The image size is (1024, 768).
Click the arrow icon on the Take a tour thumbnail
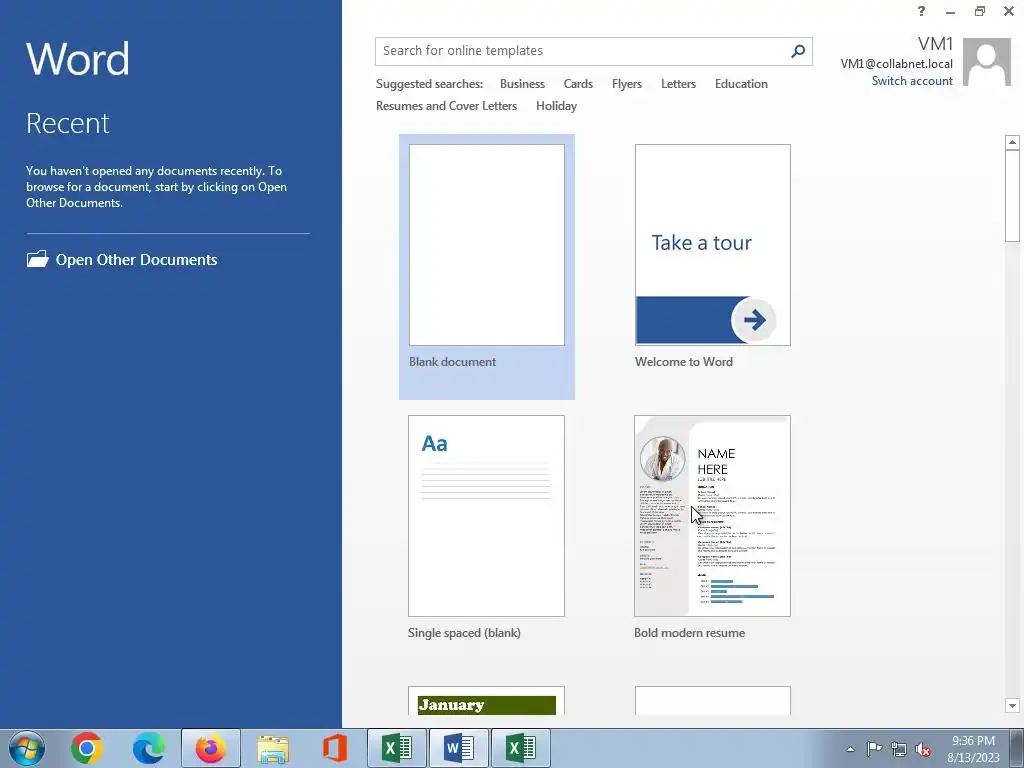[x=754, y=320]
